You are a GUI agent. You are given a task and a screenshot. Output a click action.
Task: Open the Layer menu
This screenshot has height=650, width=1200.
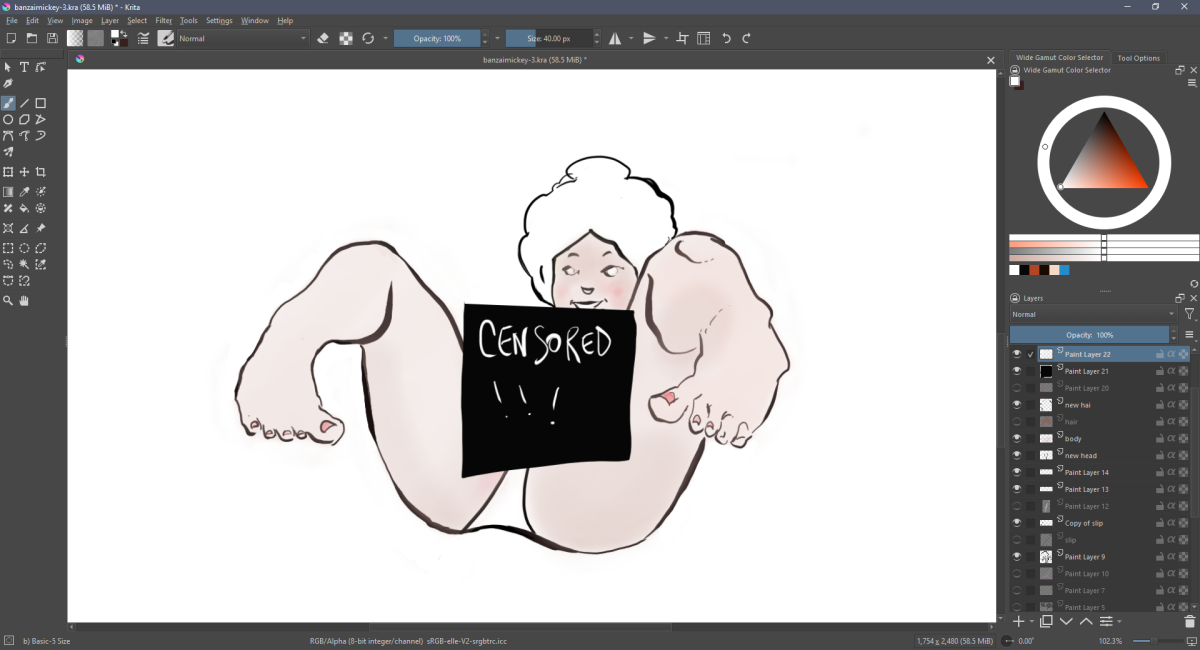(x=110, y=20)
